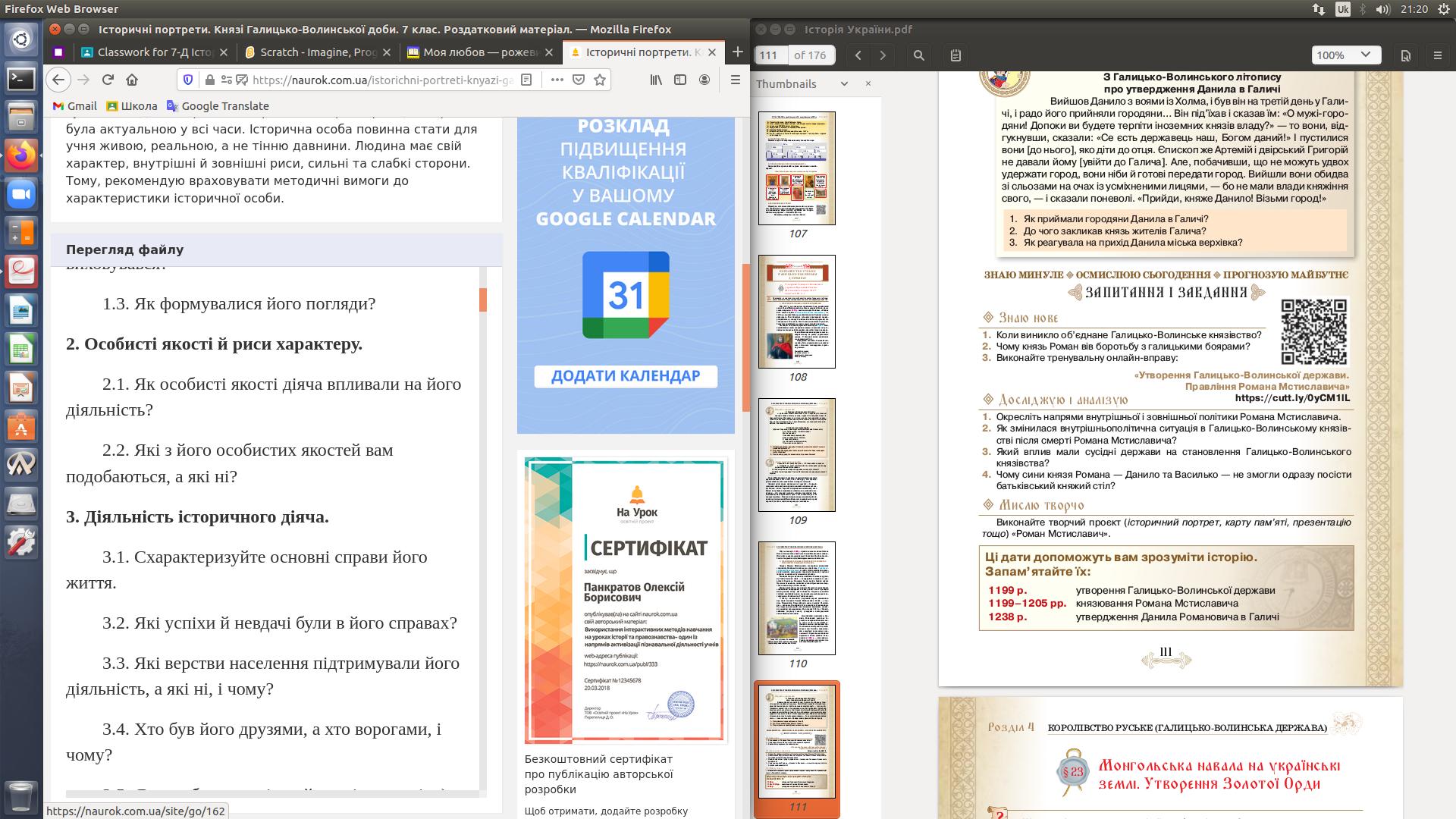The width and height of the screenshot is (1456, 819).
Task: Toggle Firefox reader view
Action: click(x=527, y=80)
